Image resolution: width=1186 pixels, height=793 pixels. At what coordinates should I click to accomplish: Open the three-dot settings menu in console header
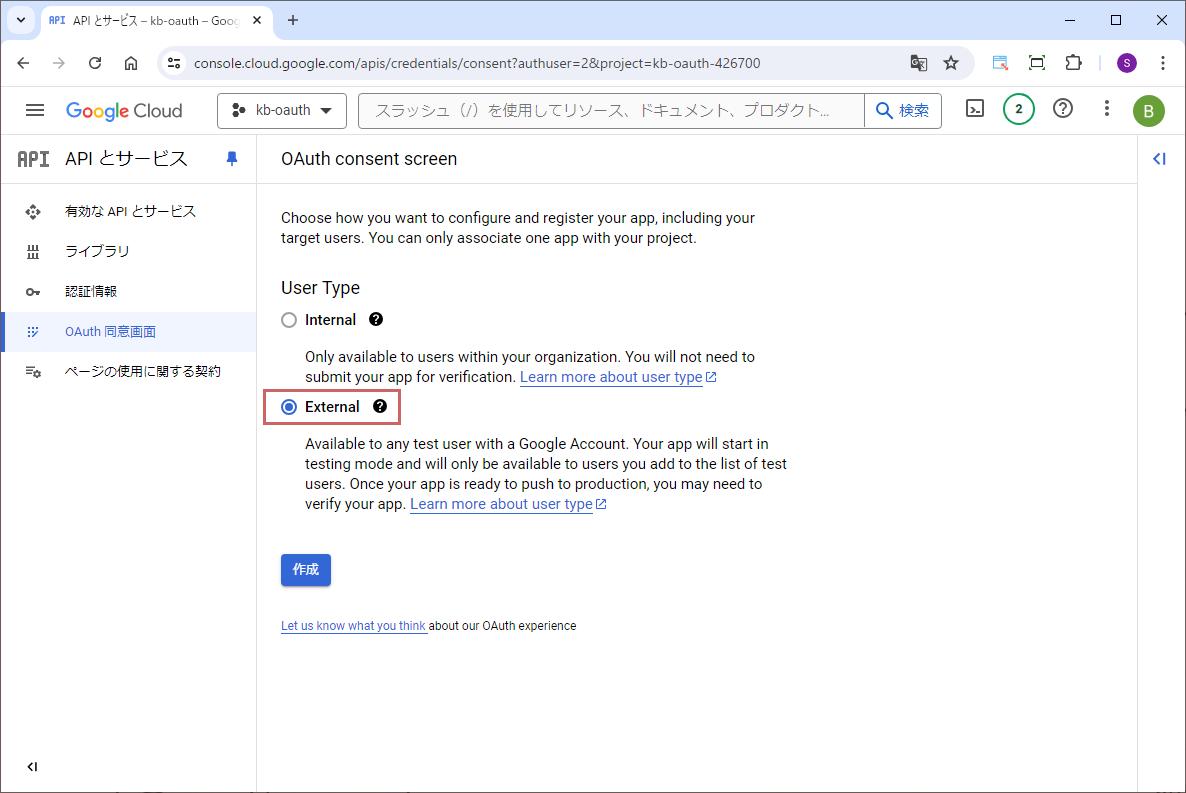(1106, 110)
